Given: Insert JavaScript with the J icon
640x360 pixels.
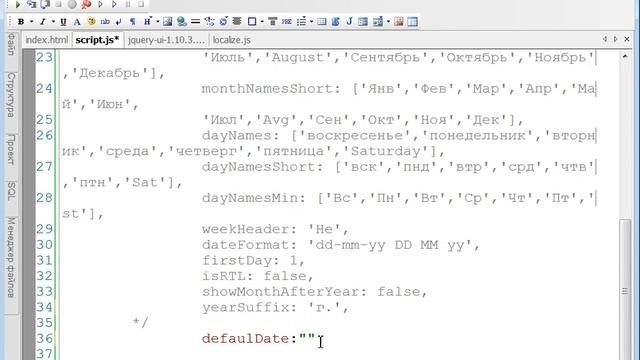Looking at the screenshot, I should [x=349, y=22].
